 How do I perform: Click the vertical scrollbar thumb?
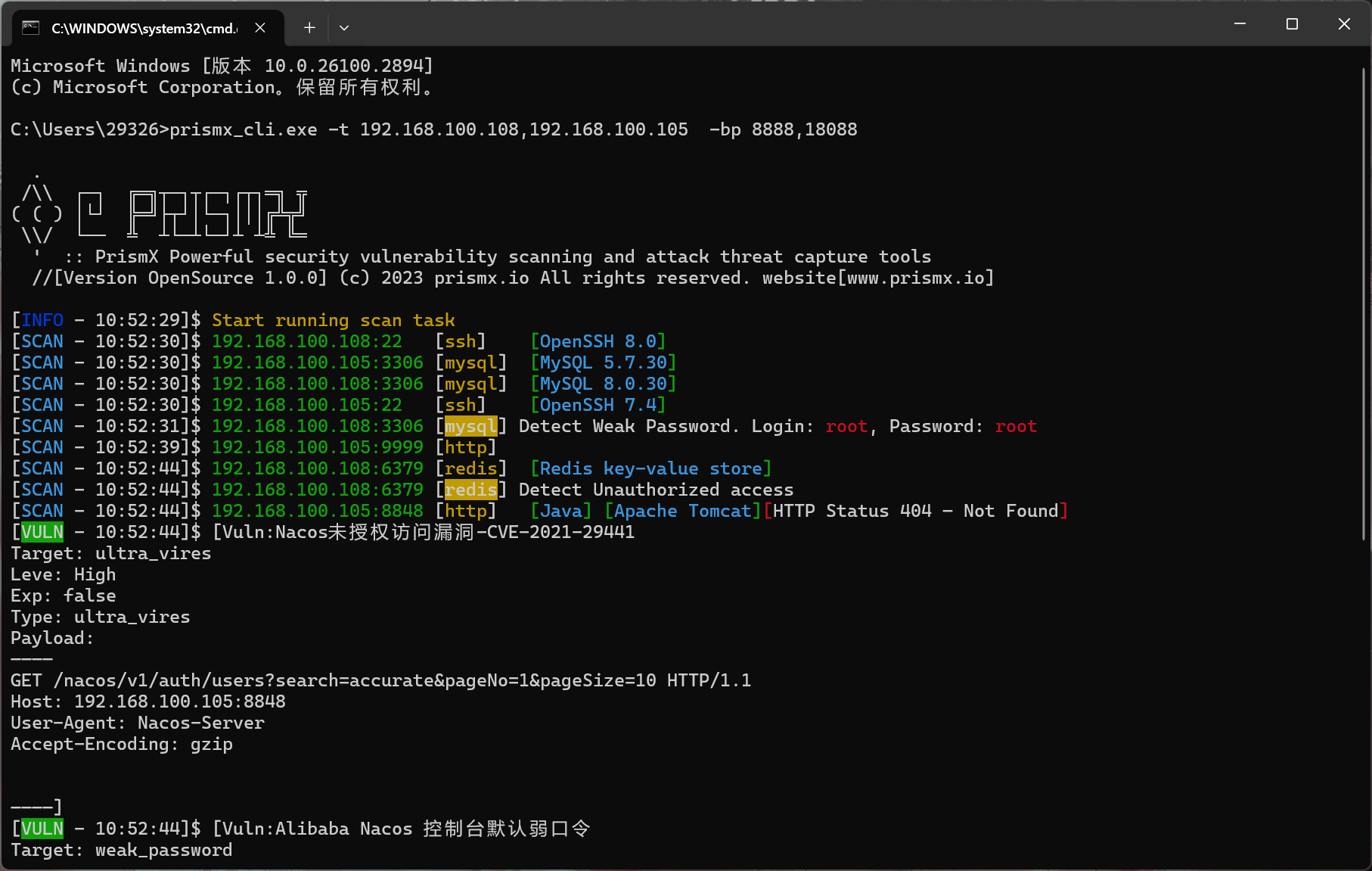click(x=1364, y=303)
